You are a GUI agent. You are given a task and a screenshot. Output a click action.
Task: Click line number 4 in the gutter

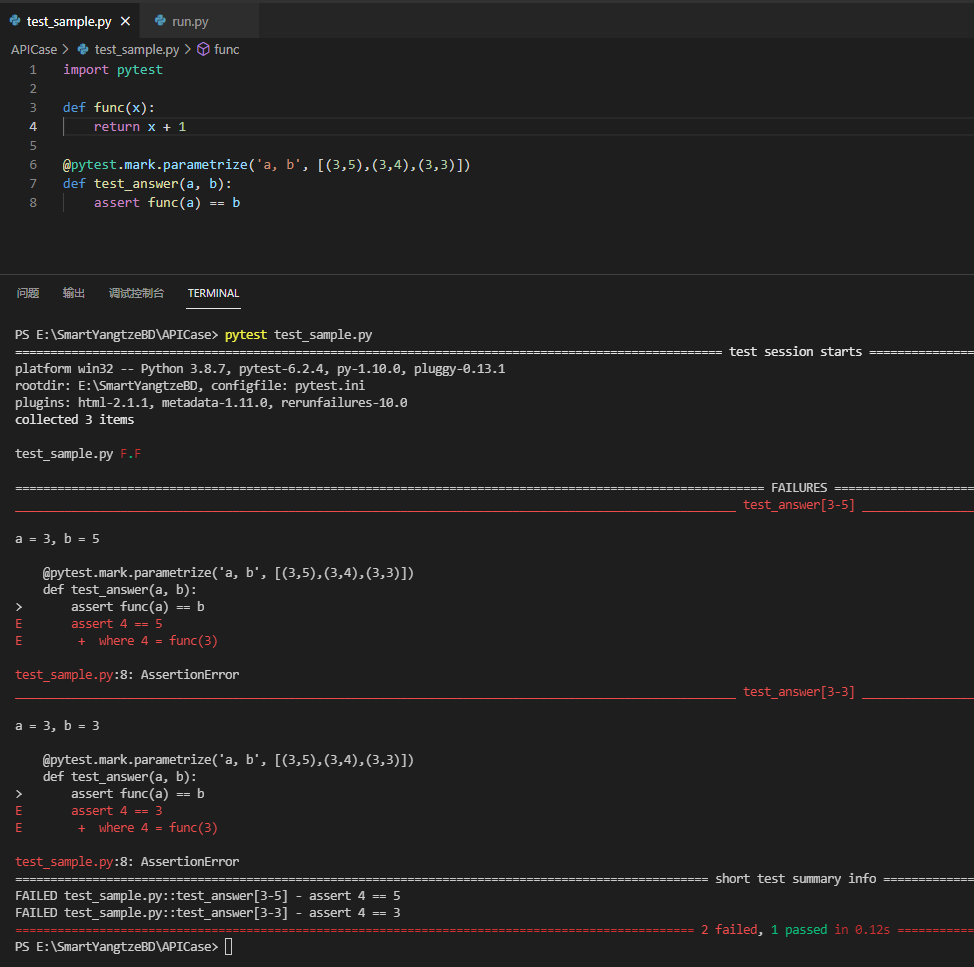click(33, 127)
